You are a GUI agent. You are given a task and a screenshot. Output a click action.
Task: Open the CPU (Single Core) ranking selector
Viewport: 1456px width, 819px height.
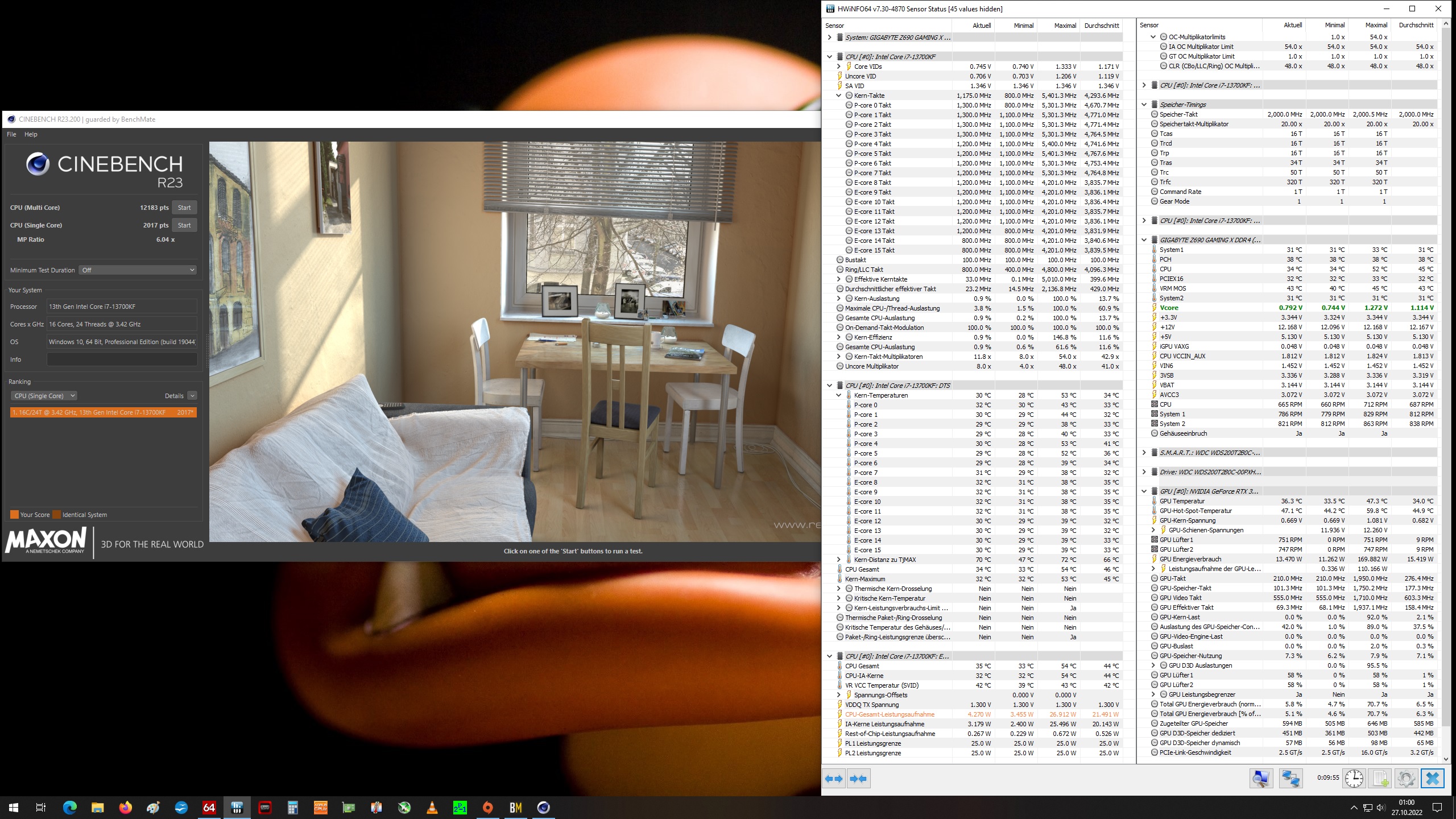(x=44, y=395)
